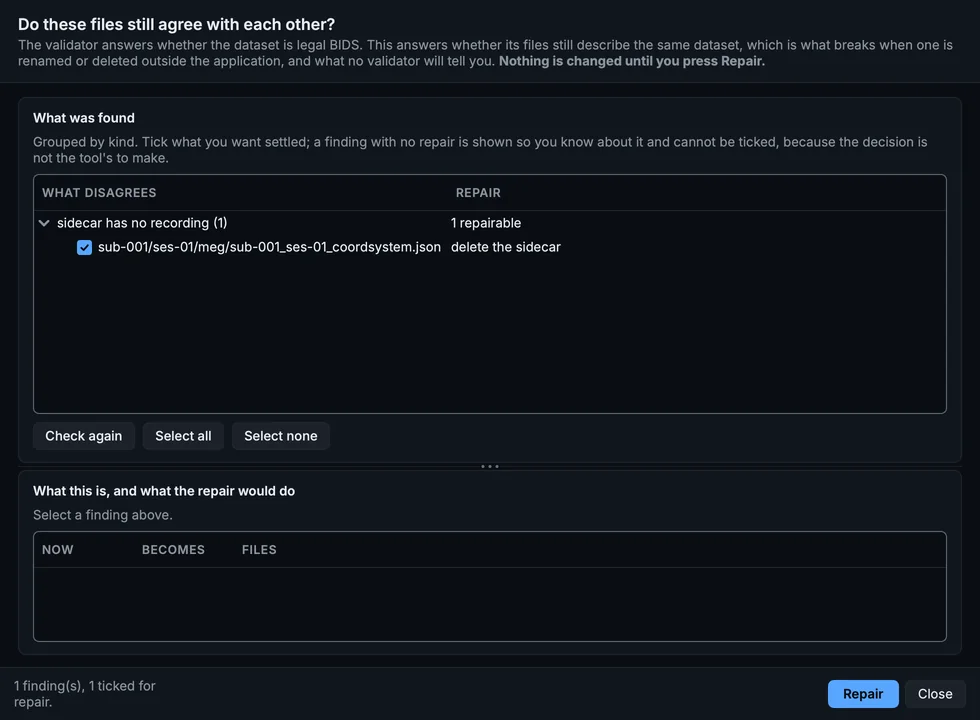Click the '1 finding(s), 1 ticked for repair.' status
The width and height of the screenshot is (980, 720).
click(85, 694)
